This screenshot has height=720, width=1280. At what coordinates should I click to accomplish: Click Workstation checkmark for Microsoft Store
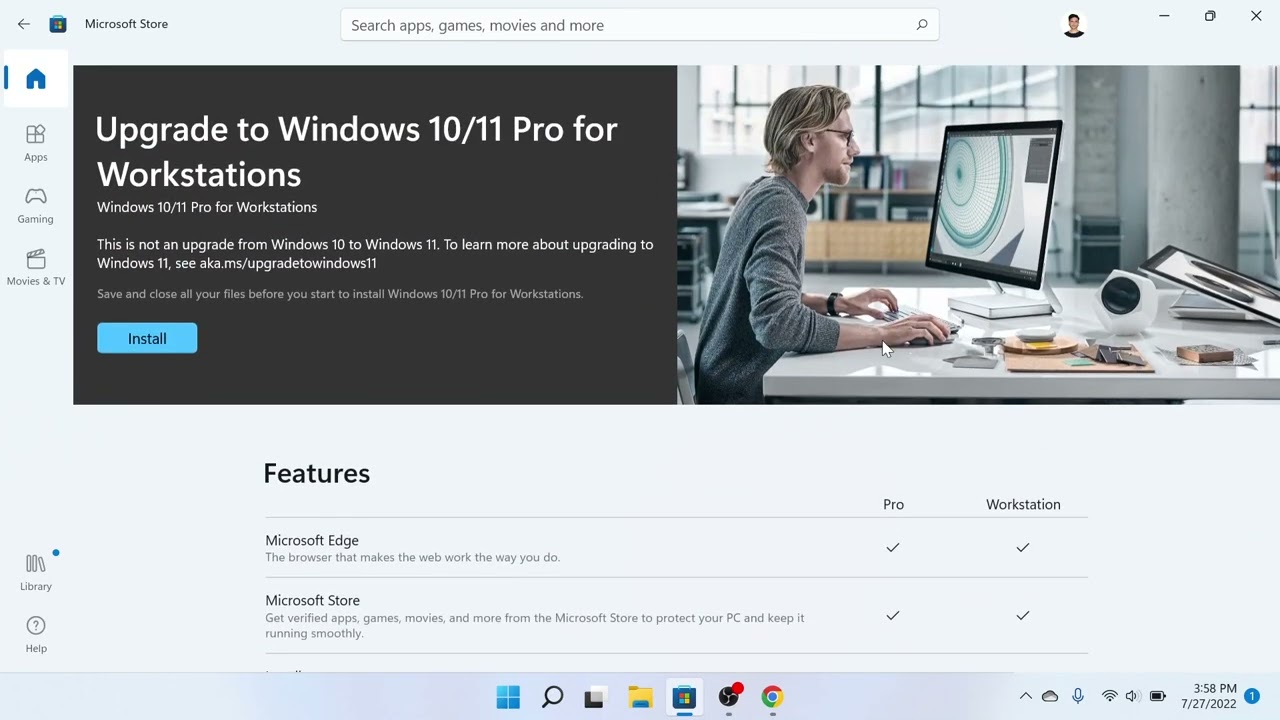pyautogui.click(x=1023, y=615)
